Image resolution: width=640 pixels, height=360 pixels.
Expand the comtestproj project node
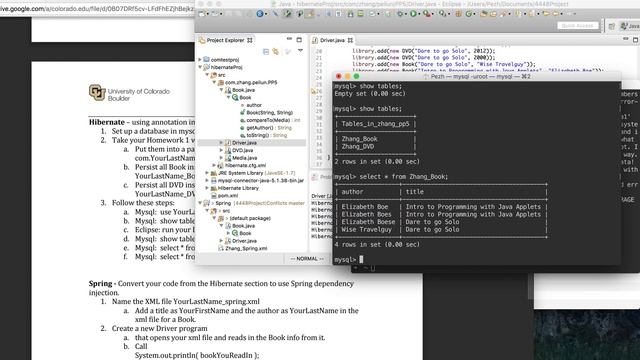click(x=200, y=60)
